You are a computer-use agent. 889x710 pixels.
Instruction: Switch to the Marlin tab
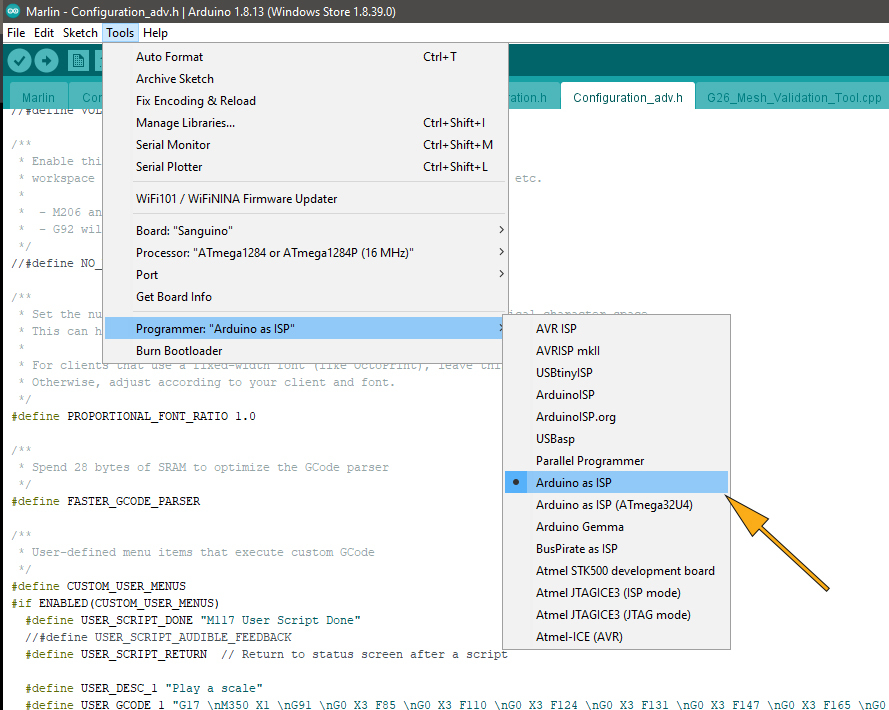coord(38,96)
